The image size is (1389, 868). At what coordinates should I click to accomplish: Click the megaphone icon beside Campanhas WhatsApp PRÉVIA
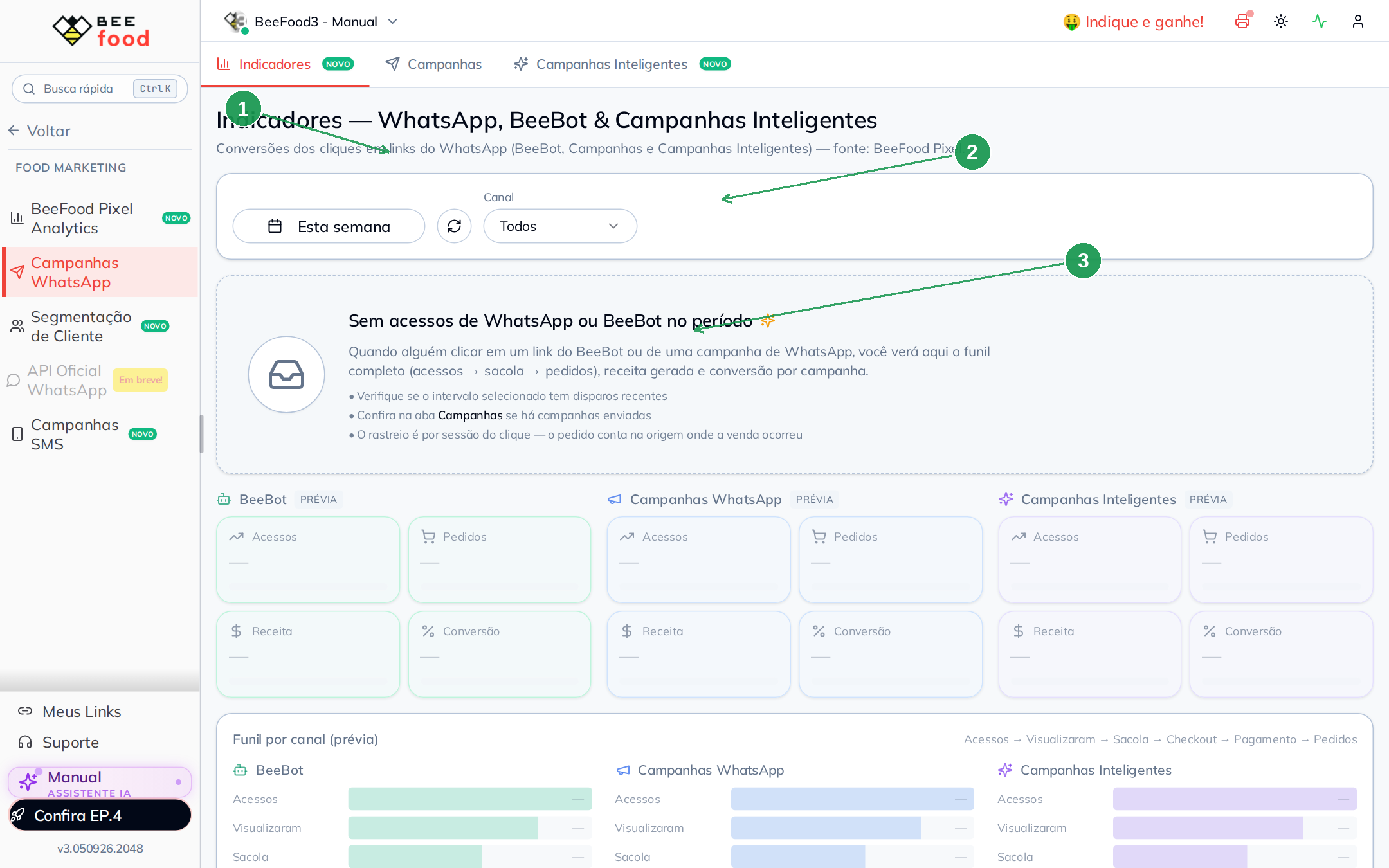click(x=615, y=500)
